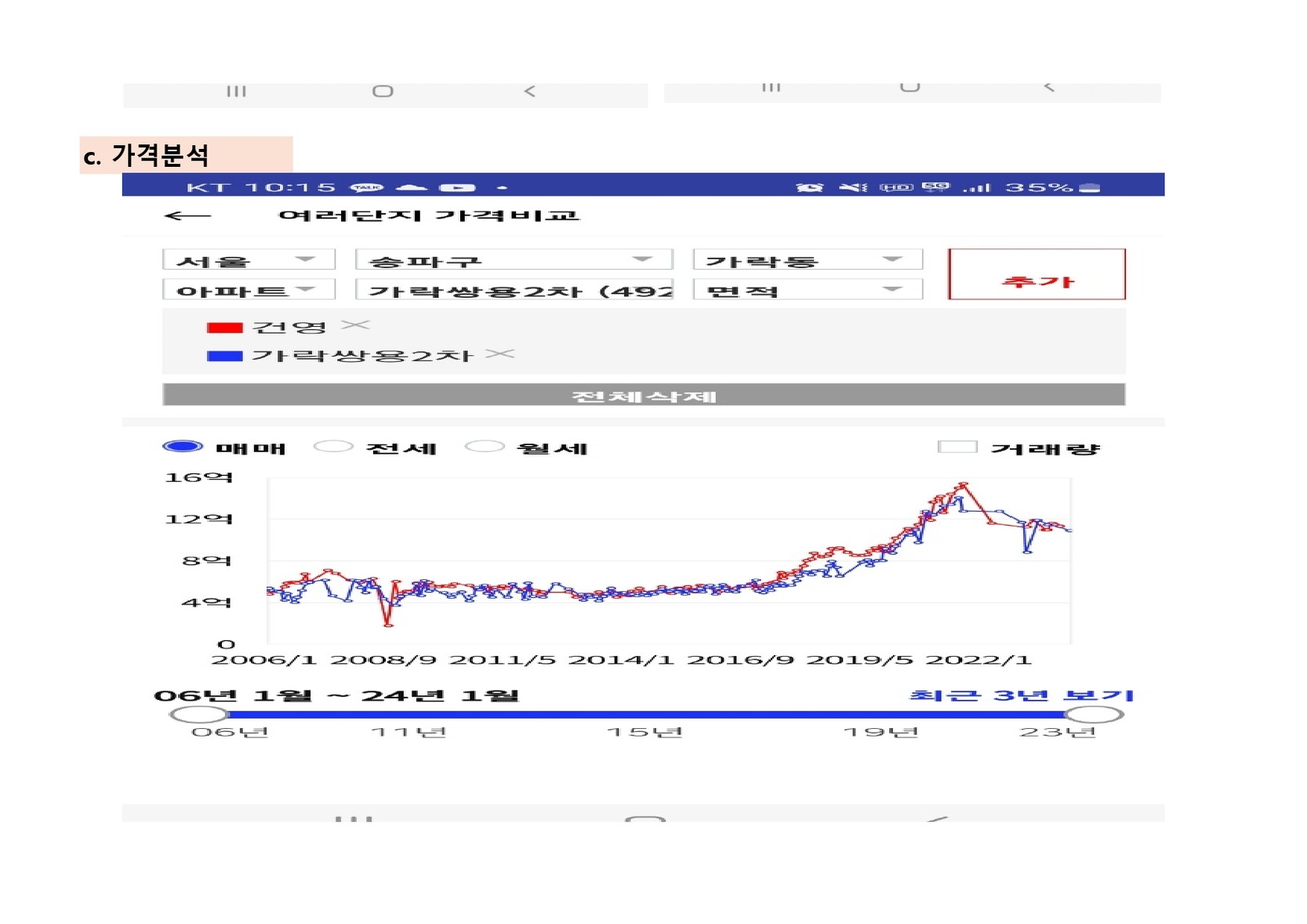Click the left date range slider handle

199,714
